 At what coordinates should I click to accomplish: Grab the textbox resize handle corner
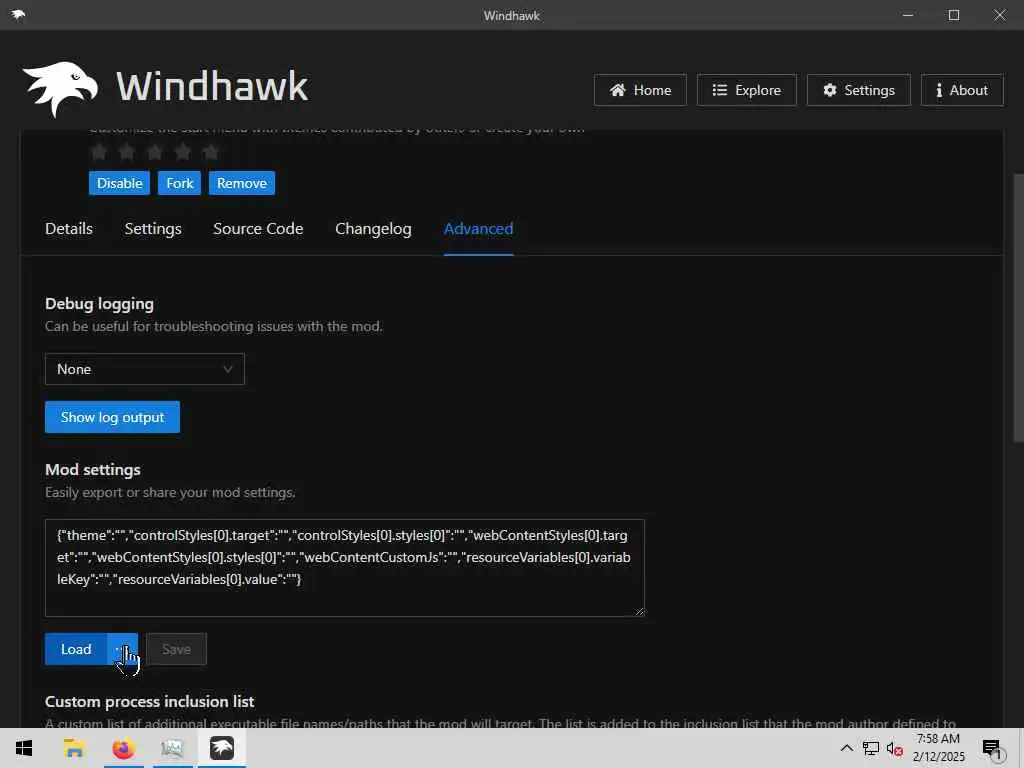pyautogui.click(x=639, y=611)
